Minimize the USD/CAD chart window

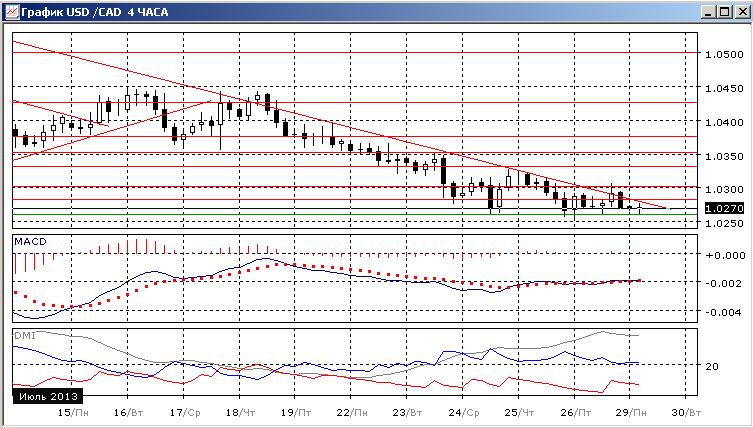pyautogui.click(x=708, y=12)
